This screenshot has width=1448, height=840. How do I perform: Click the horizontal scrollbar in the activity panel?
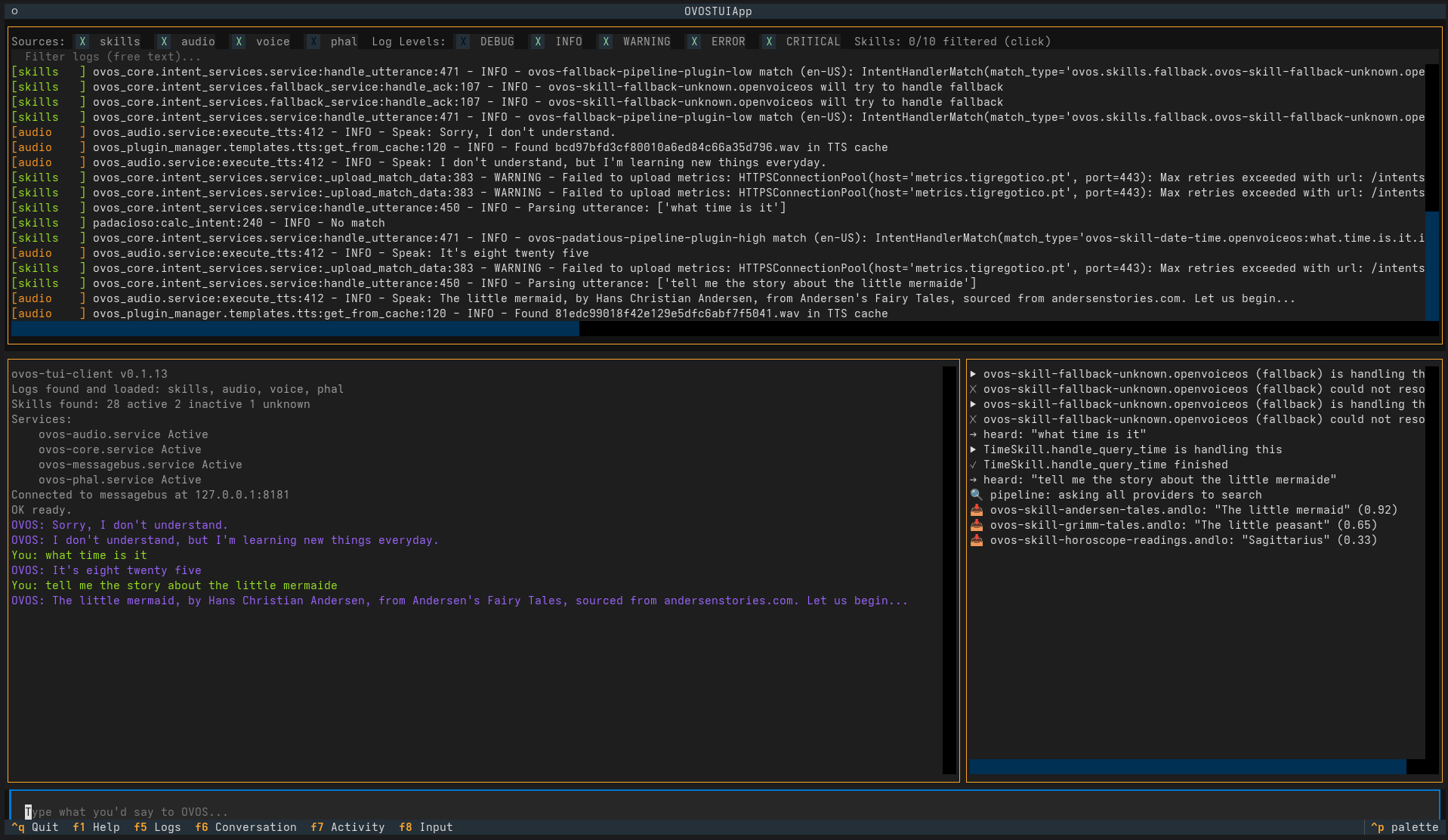(1187, 767)
